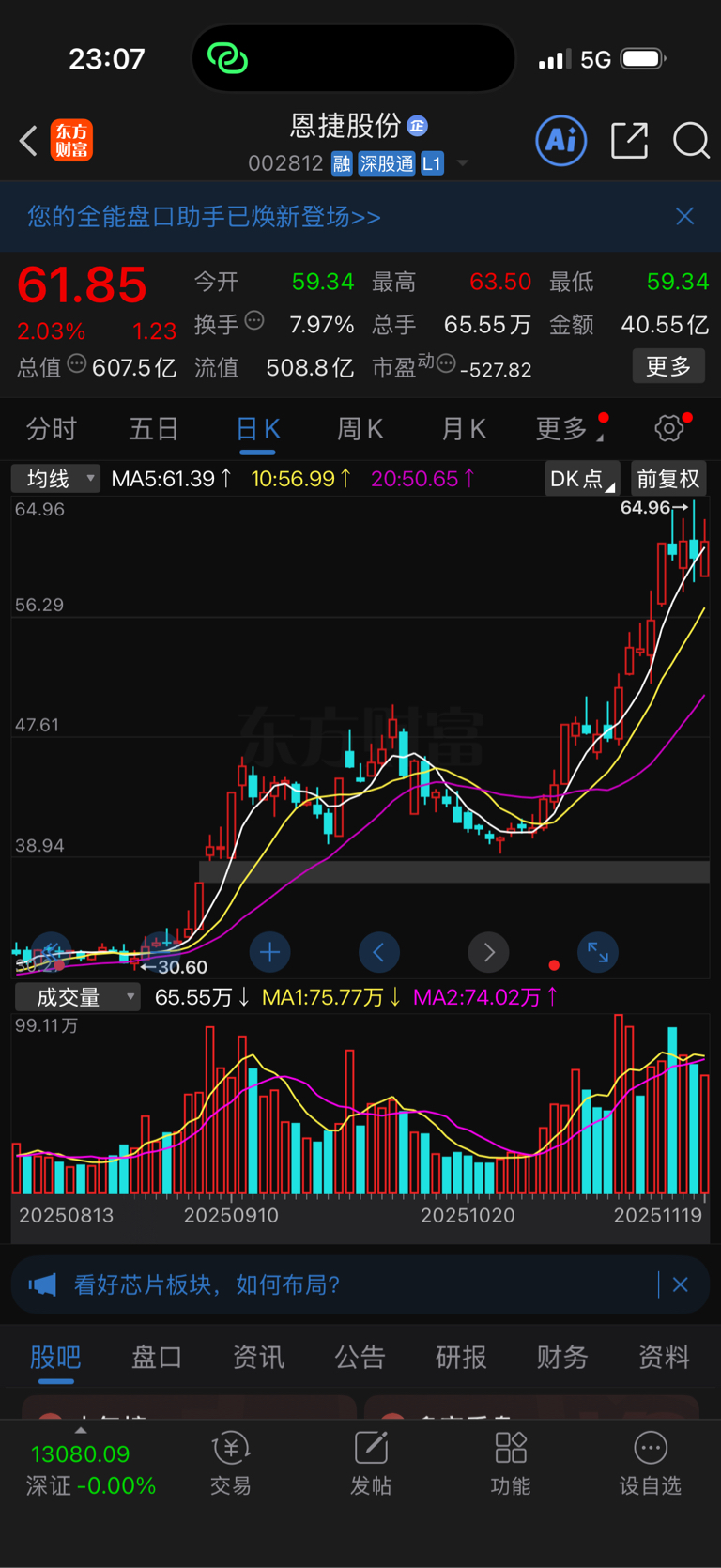Open chart settings gear icon
Screen dimensions: 721x1568
coord(669,428)
